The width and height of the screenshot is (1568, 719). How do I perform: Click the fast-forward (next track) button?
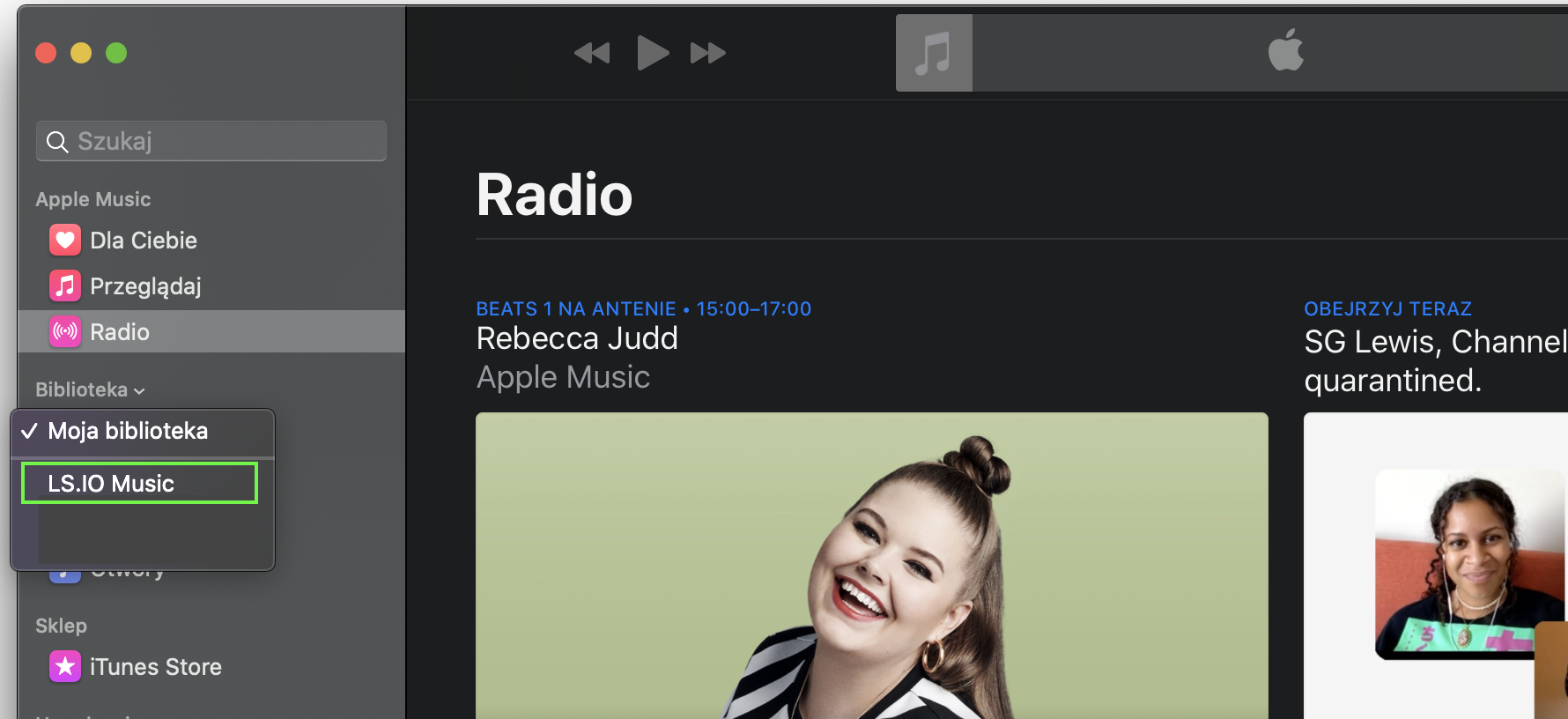(x=707, y=54)
